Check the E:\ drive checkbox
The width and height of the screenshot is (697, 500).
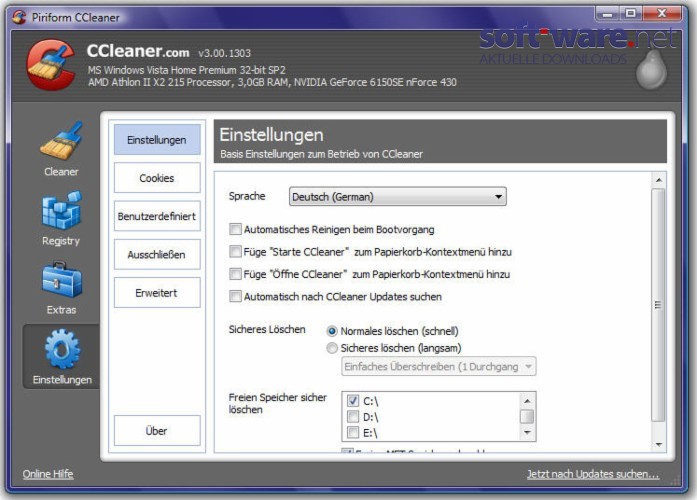(353, 432)
